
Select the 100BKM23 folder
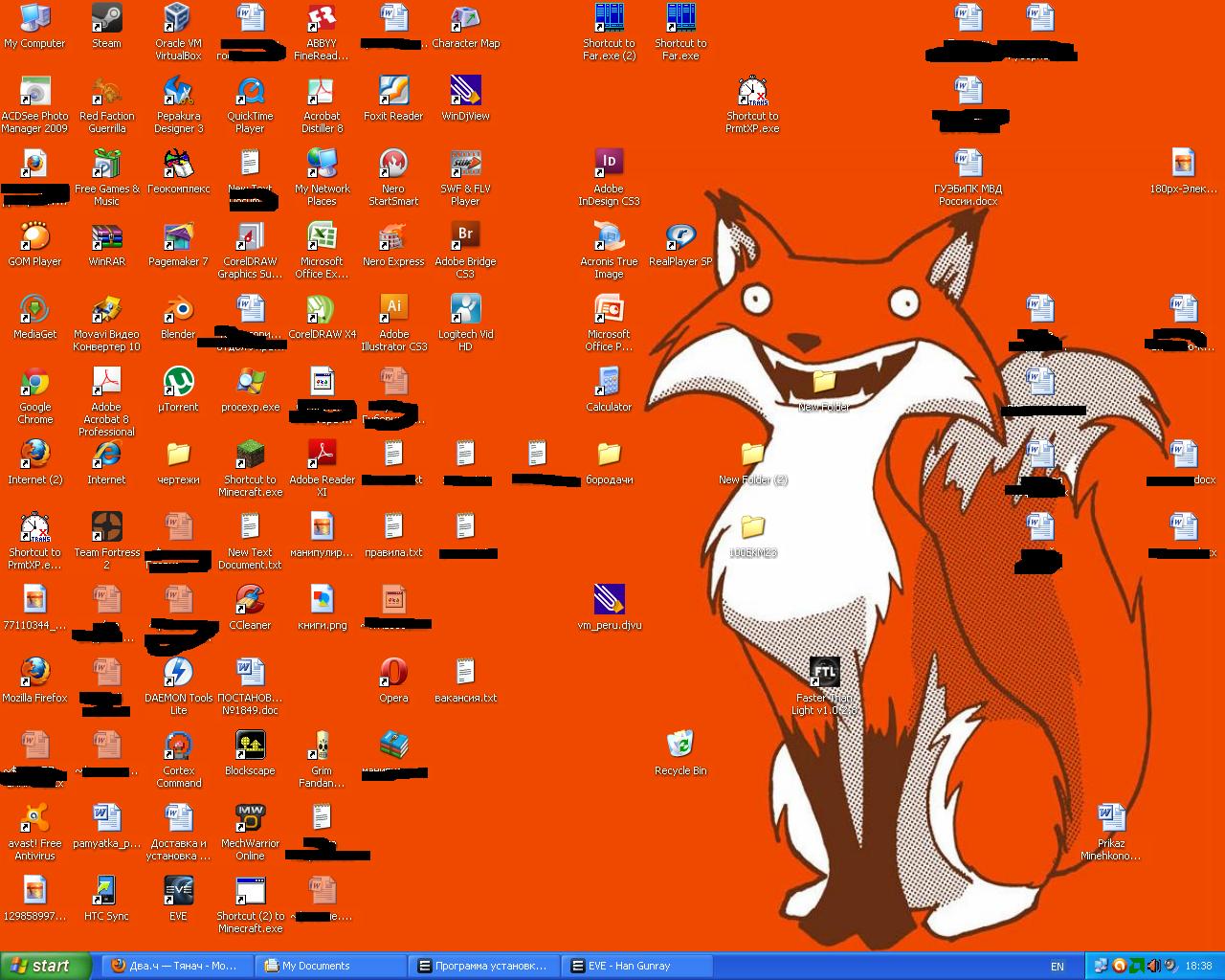point(752,536)
